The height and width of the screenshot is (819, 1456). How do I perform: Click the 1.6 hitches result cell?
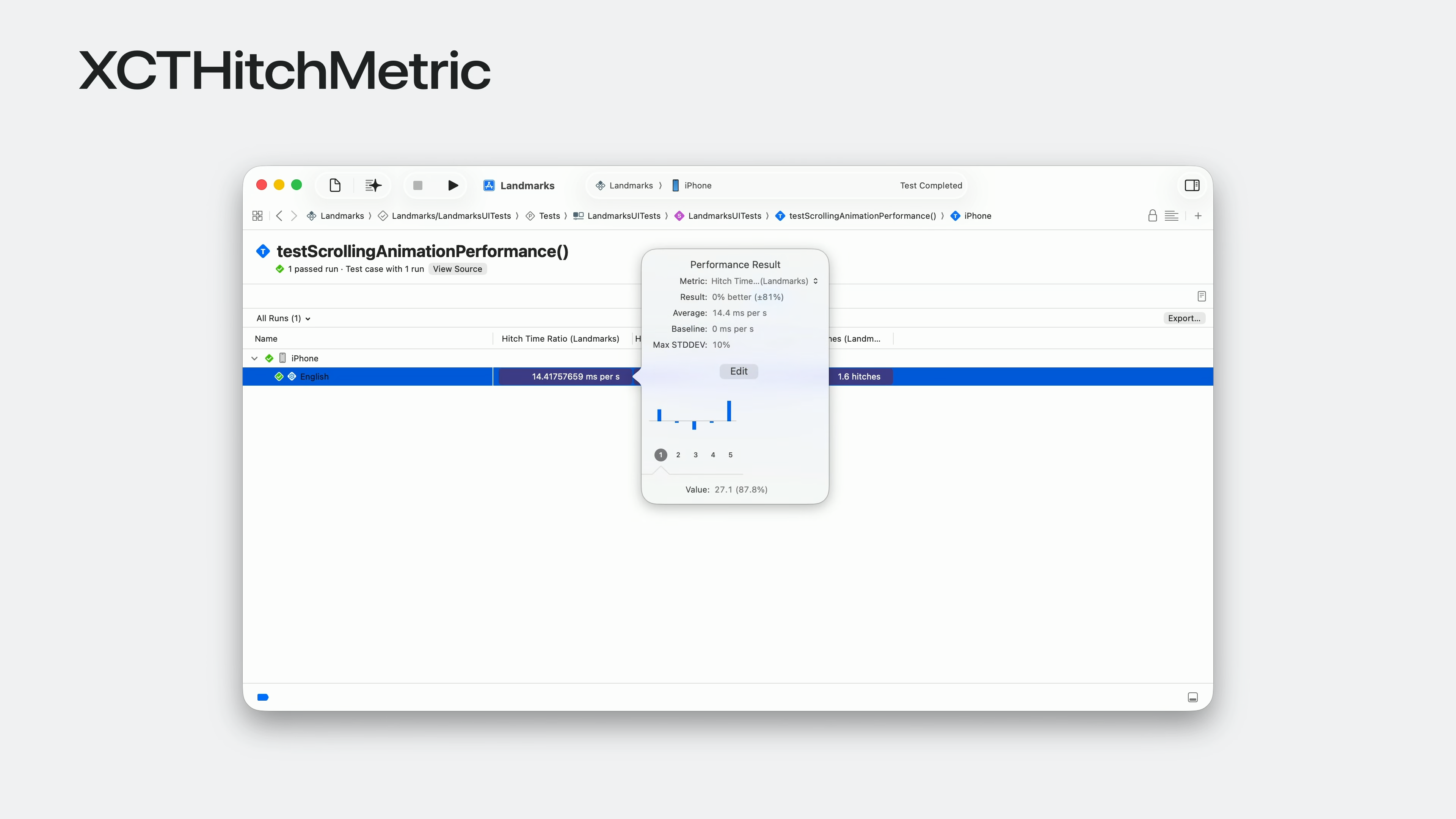[x=858, y=377]
